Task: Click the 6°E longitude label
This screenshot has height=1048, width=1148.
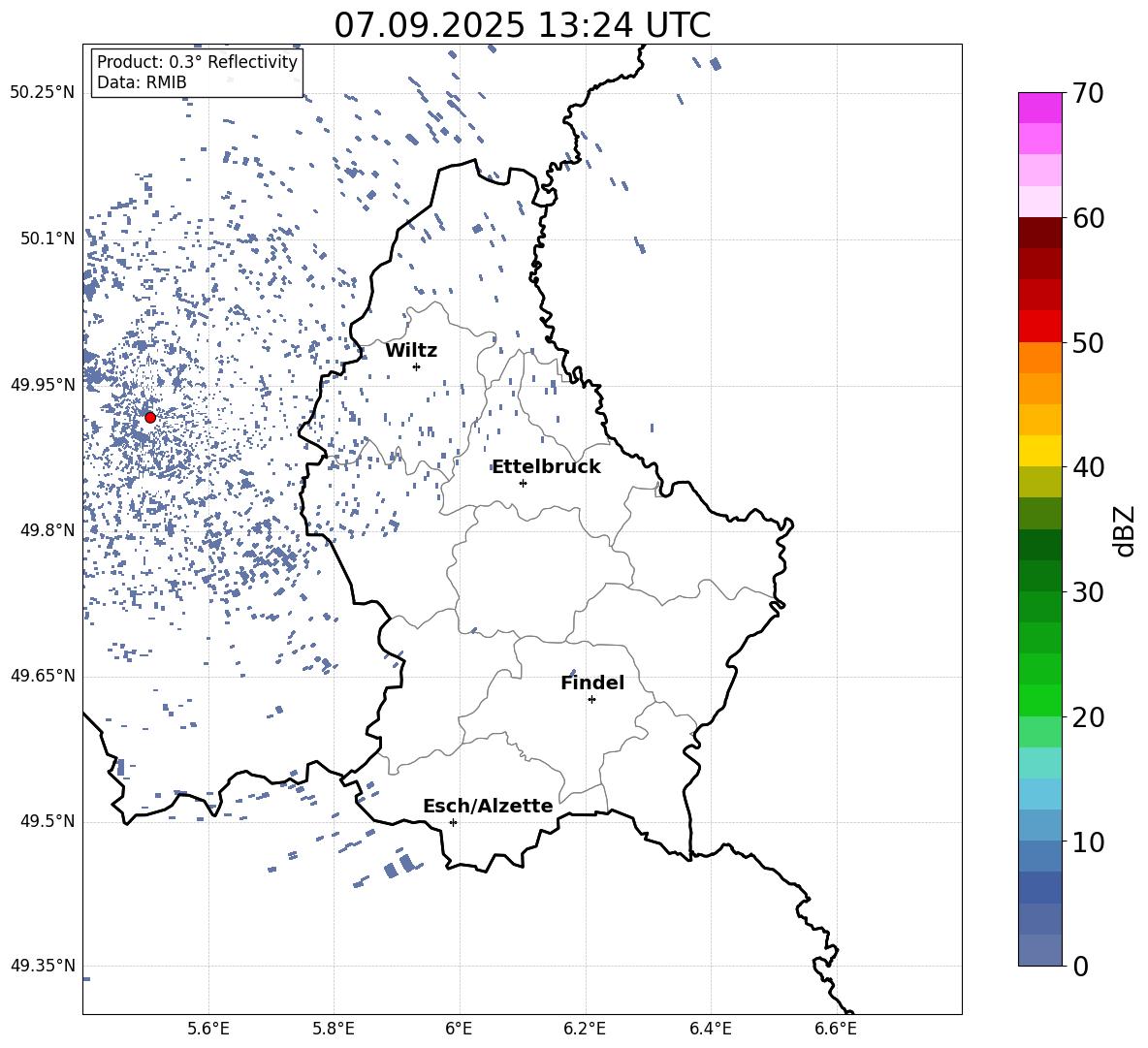Action: (459, 1029)
